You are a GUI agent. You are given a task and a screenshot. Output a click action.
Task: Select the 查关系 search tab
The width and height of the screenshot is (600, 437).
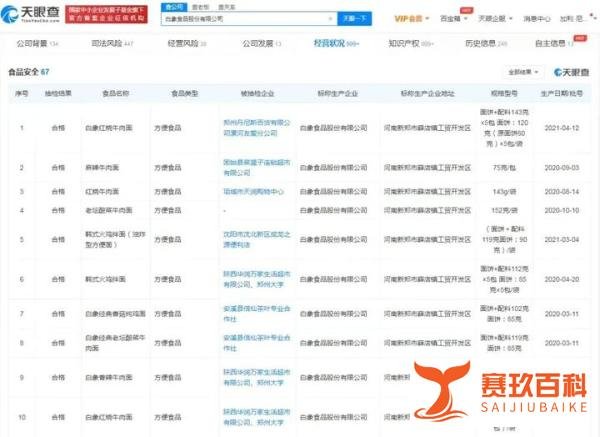(x=227, y=7)
